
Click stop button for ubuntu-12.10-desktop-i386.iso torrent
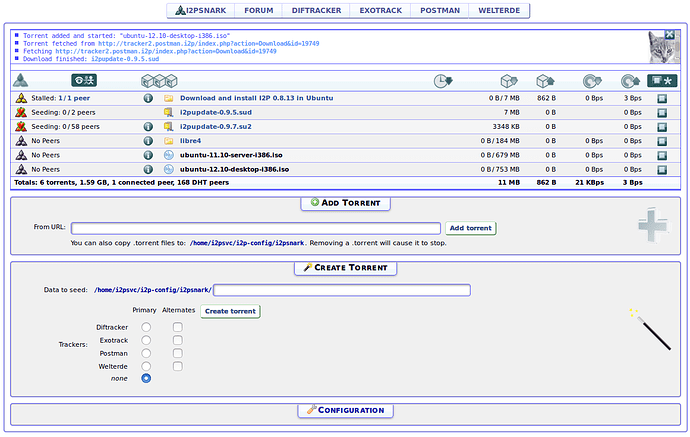(662, 170)
